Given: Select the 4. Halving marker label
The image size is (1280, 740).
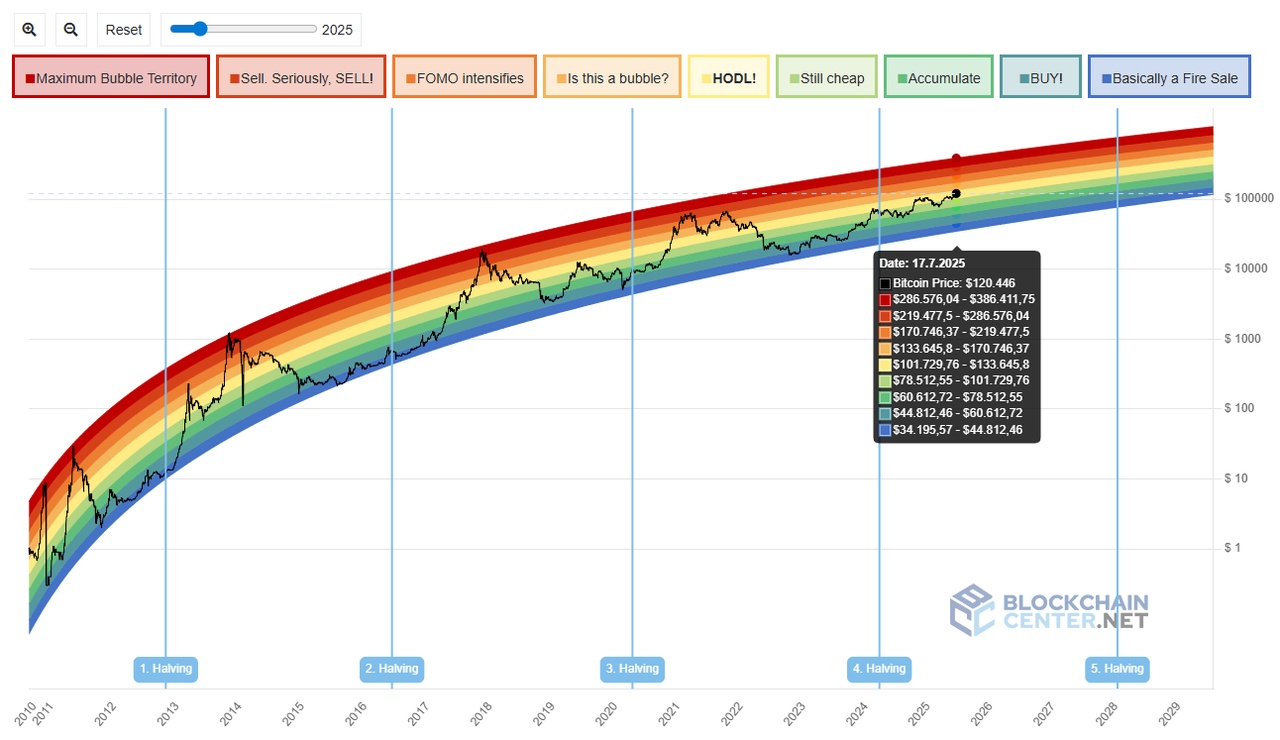Looking at the screenshot, I should click(x=879, y=669).
